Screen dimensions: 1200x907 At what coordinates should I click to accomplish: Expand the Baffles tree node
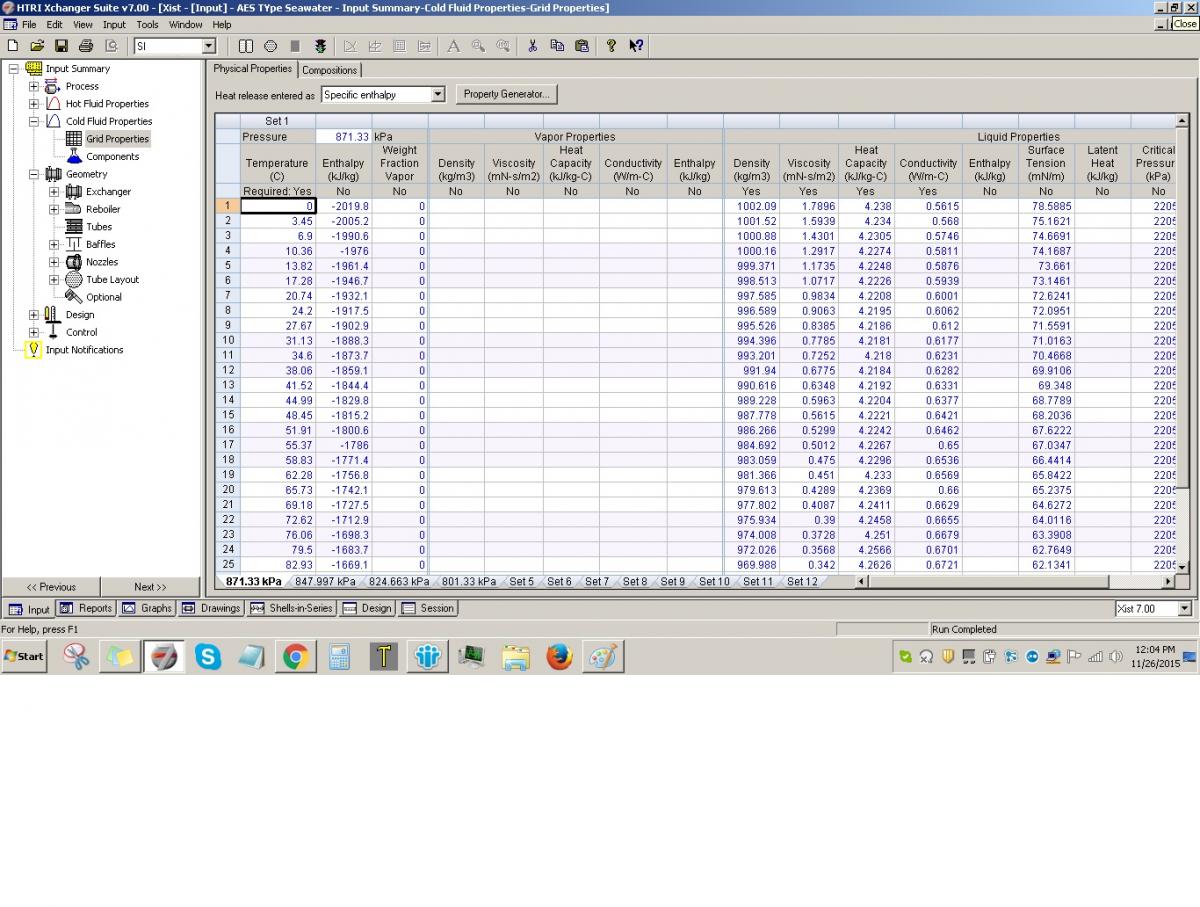pos(54,244)
